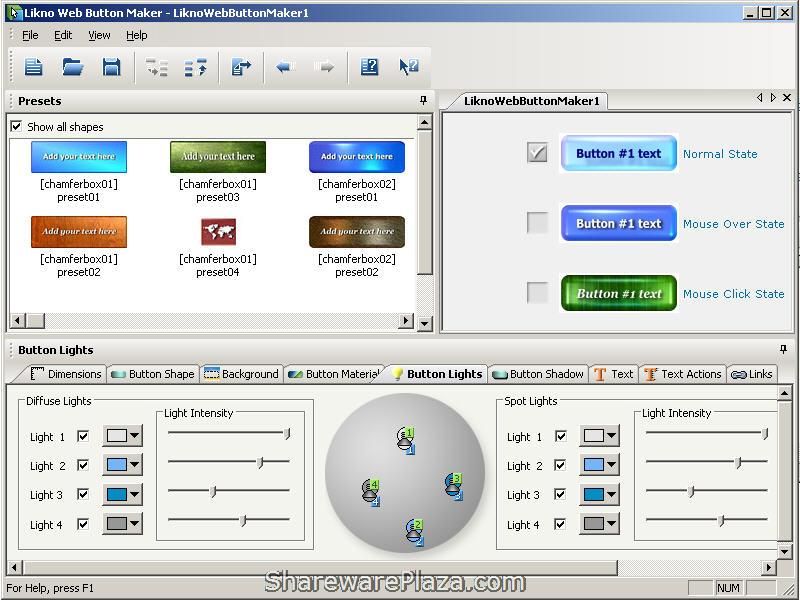The width and height of the screenshot is (800, 600).
Task: Disable Light 3 in Diffuse Lights
Action: (x=84, y=494)
